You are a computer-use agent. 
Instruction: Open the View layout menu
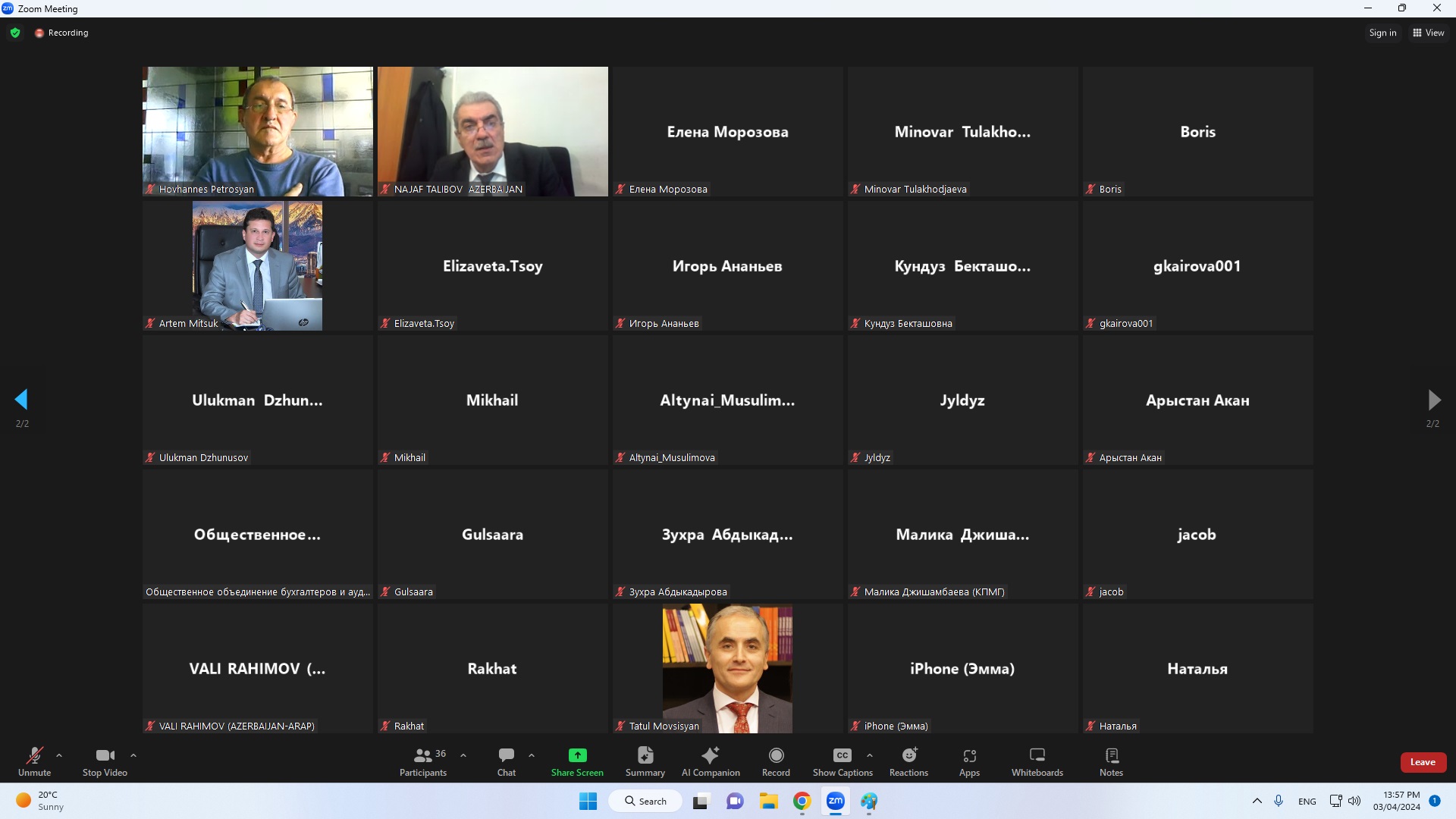[x=1428, y=33]
